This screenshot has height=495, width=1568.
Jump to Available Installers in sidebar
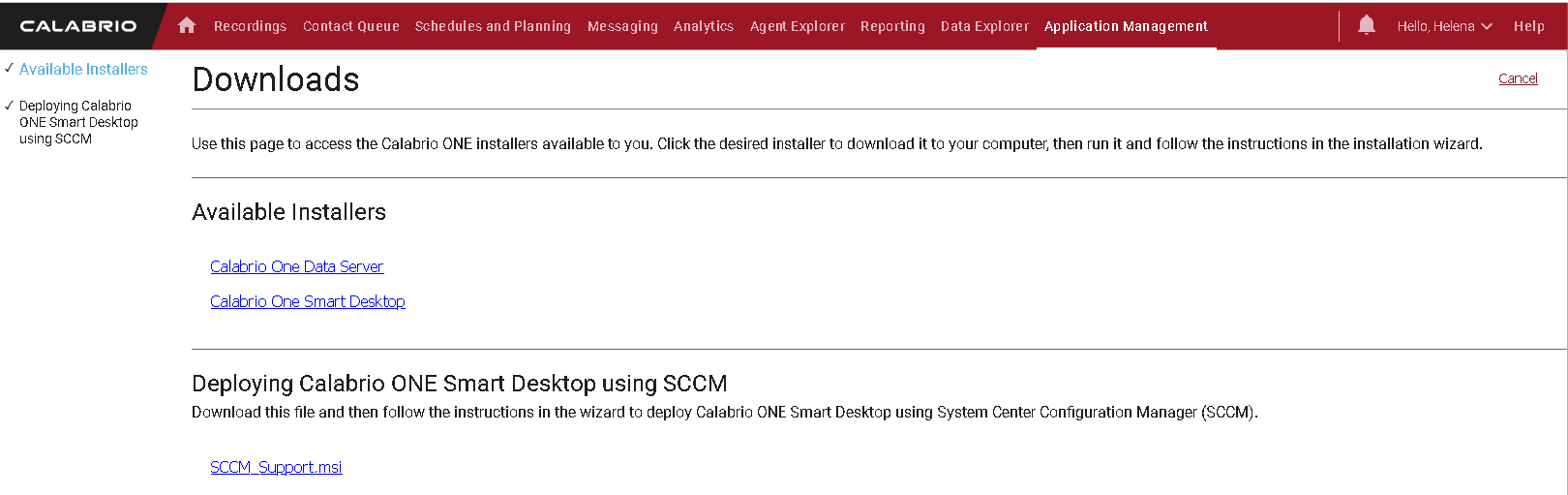(83, 69)
